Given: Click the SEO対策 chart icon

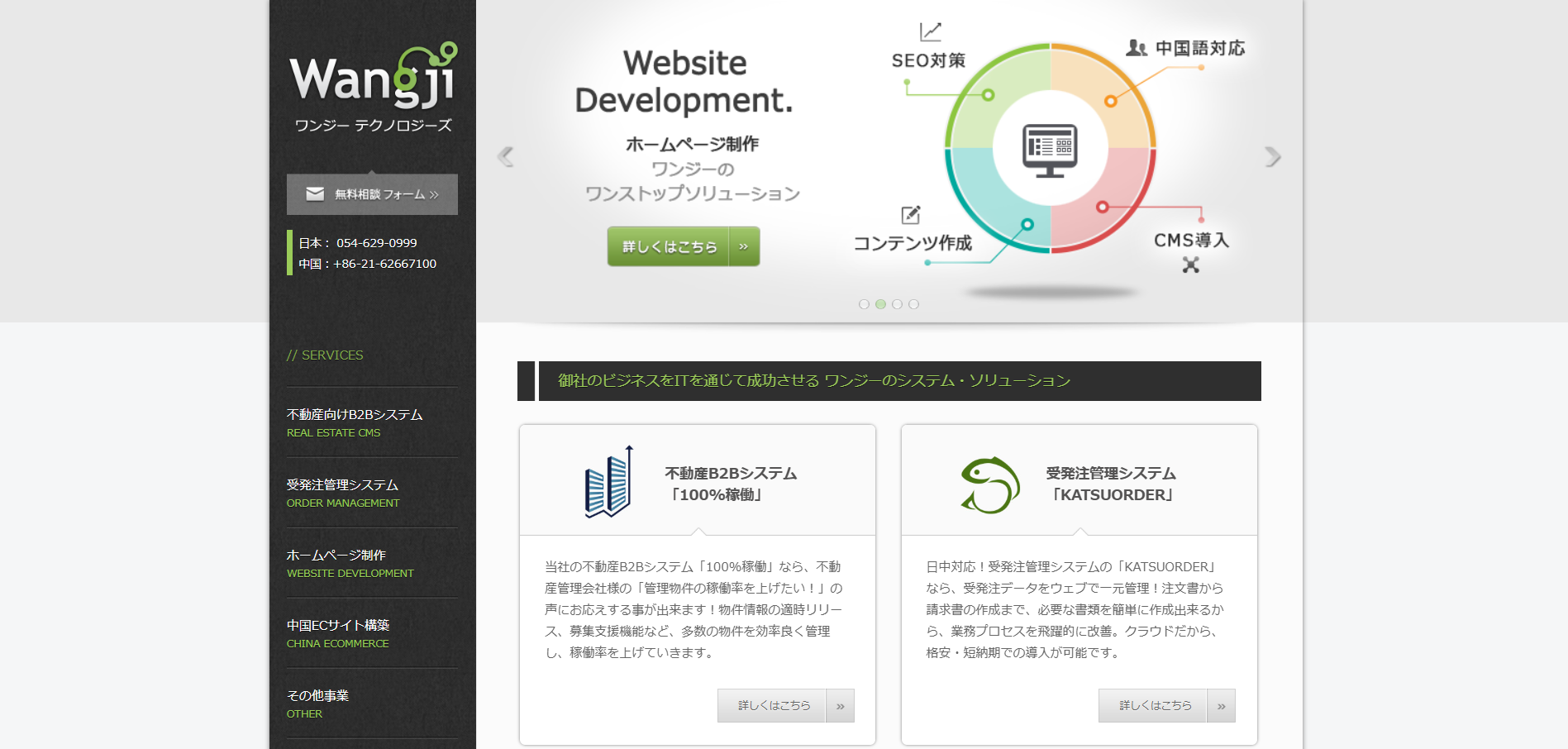Looking at the screenshot, I should (930, 31).
